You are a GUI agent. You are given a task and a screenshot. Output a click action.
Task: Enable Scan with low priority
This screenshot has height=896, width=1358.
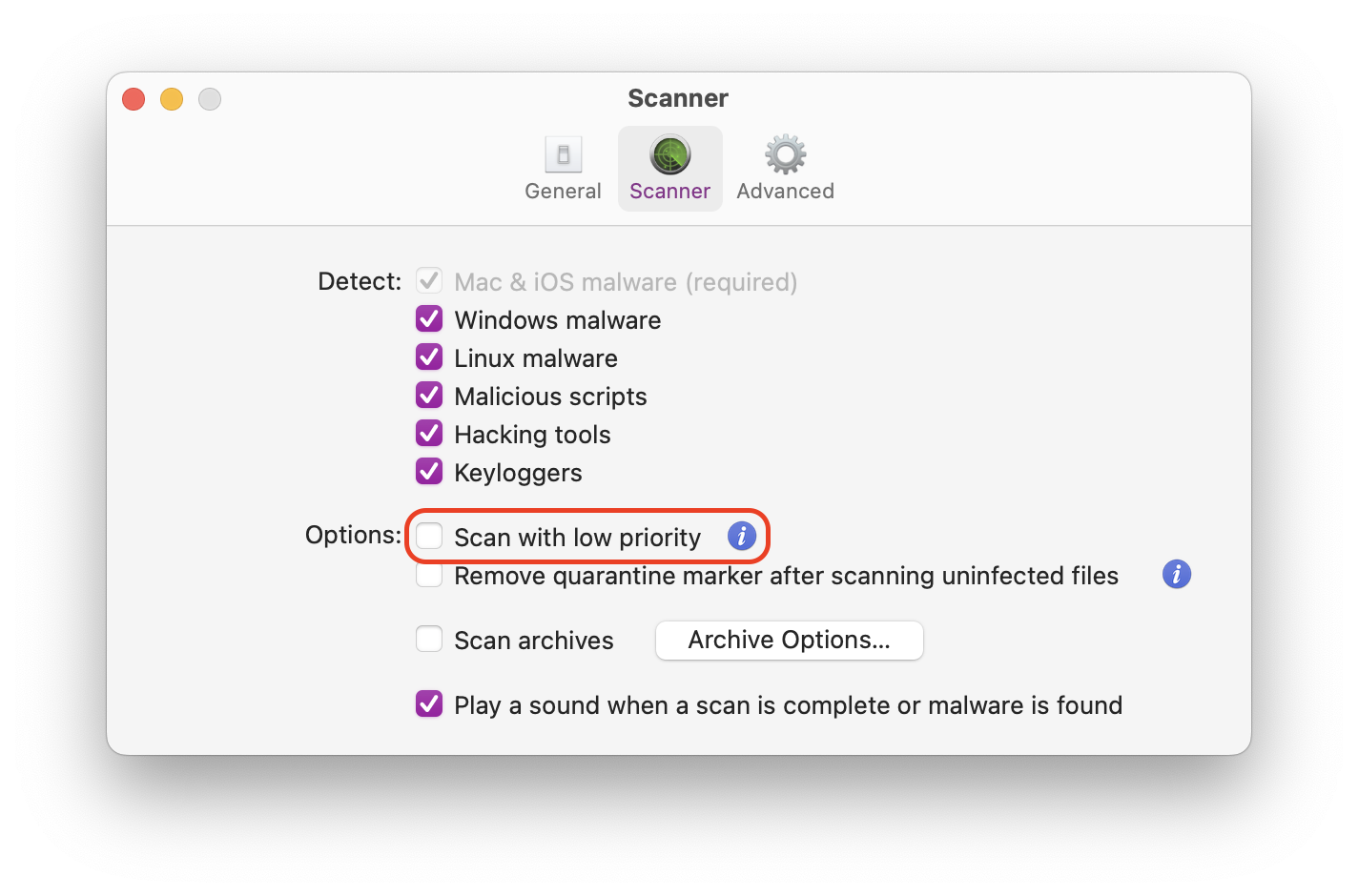point(429,536)
